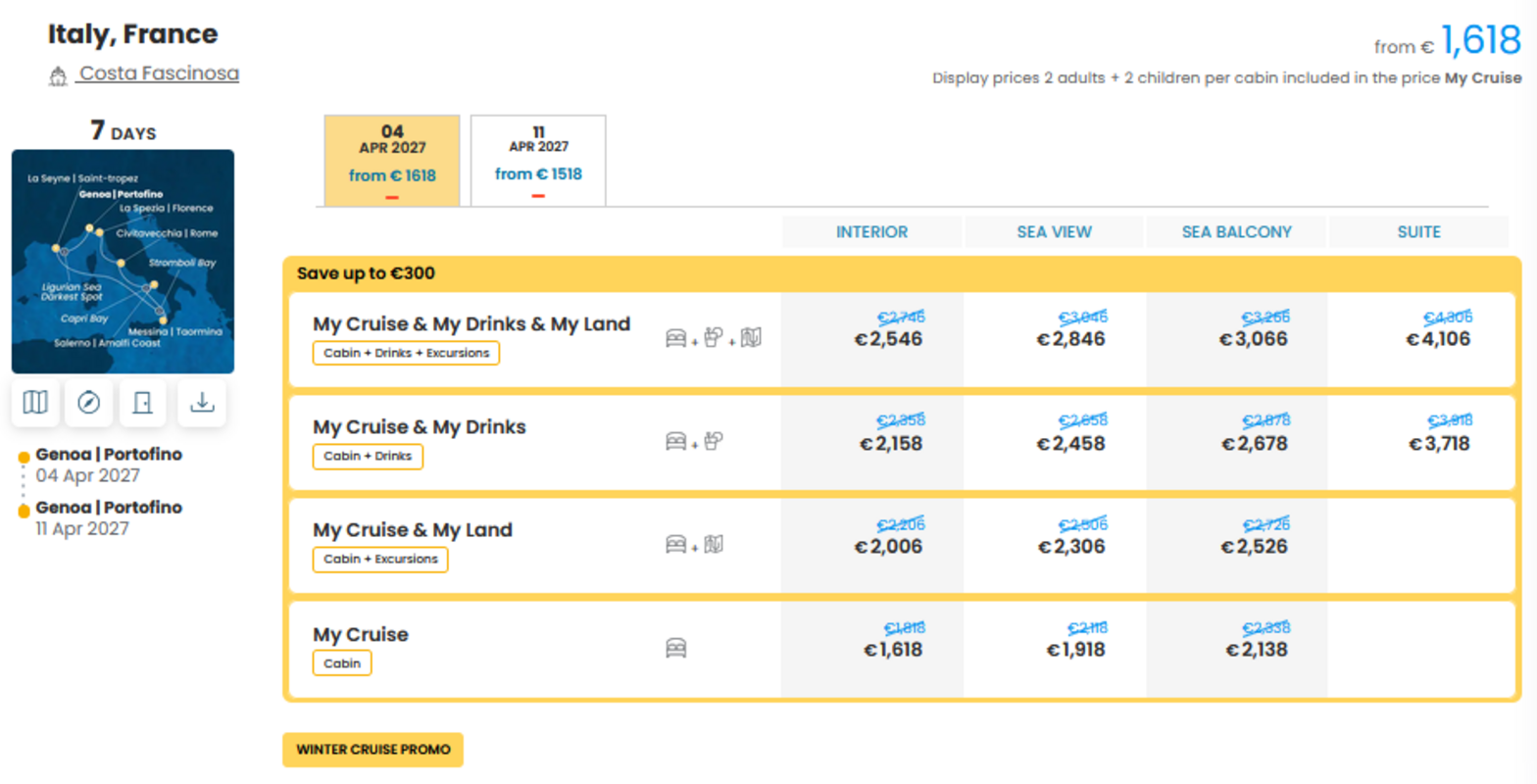1537x784 pixels.
Task: Click the bed icon in the My Cruise row
Action: (x=676, y=648)
